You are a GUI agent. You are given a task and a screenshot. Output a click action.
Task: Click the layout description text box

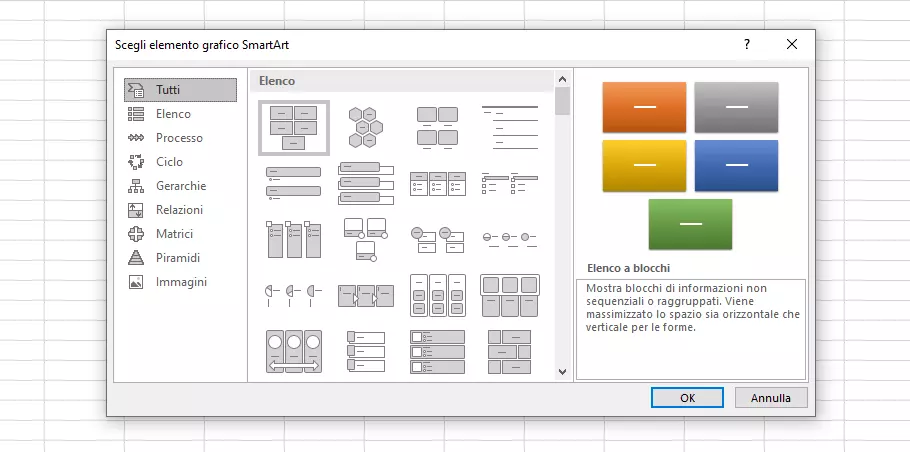691,329
